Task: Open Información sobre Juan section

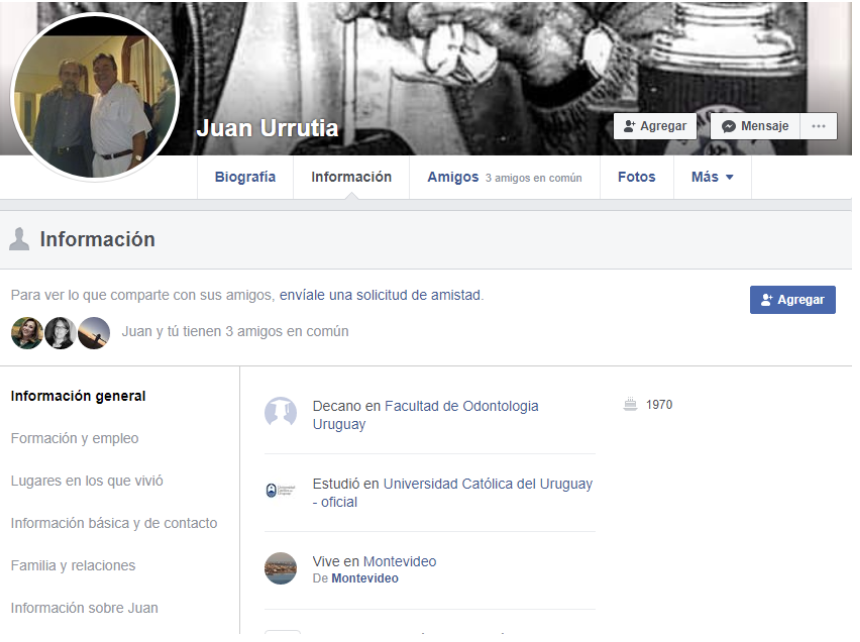Action: 84,608
